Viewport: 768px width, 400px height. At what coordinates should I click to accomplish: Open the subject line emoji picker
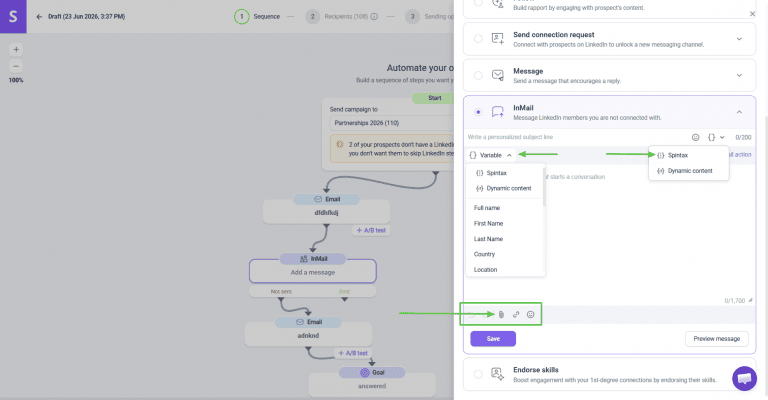click(x=696, y=138)
